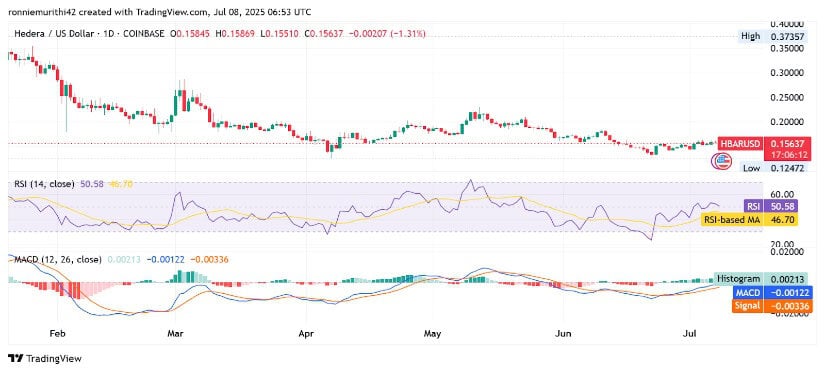Click the Apr marker on the time axis

pyautogui.click(x=306, y=334)
